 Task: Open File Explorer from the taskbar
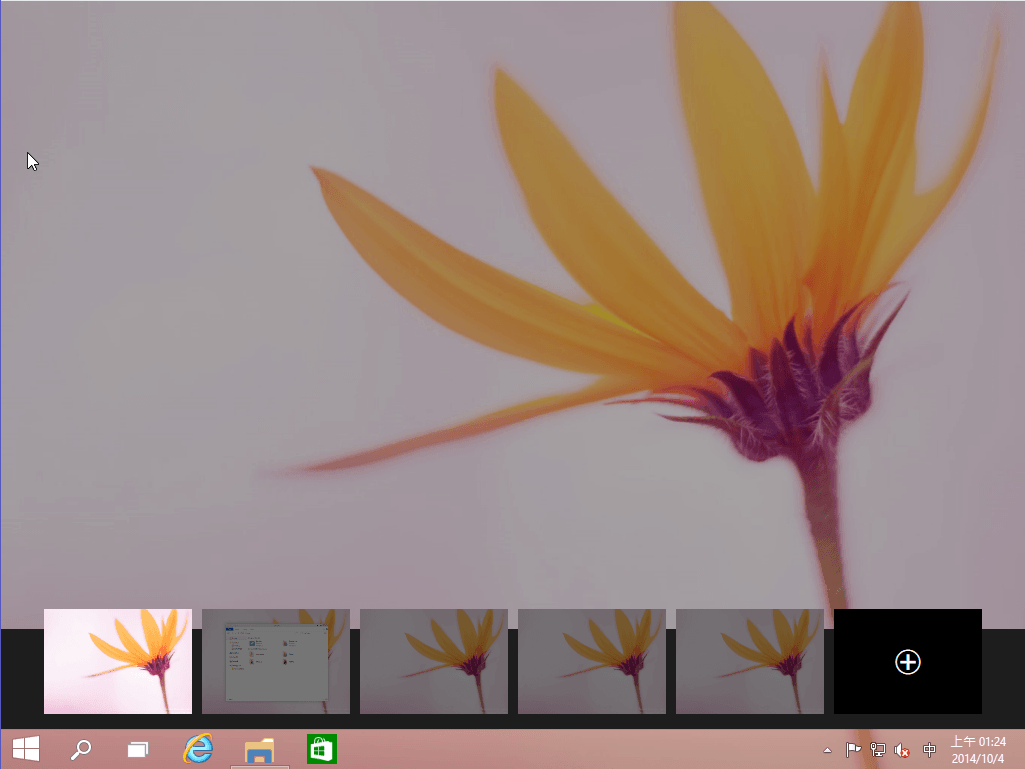(x=260, y=749)
